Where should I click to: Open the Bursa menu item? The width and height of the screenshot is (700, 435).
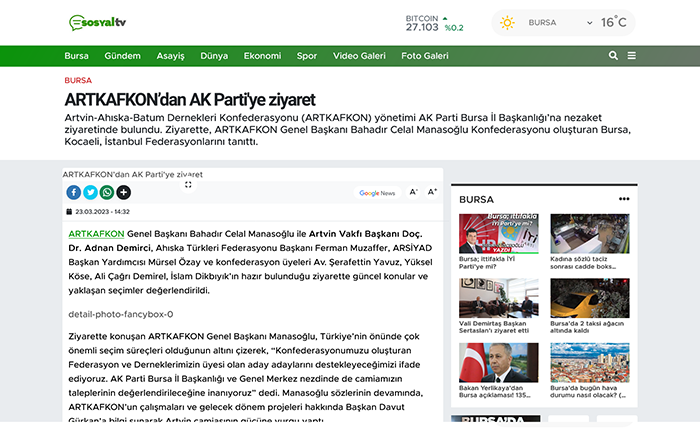pos(76,56)
